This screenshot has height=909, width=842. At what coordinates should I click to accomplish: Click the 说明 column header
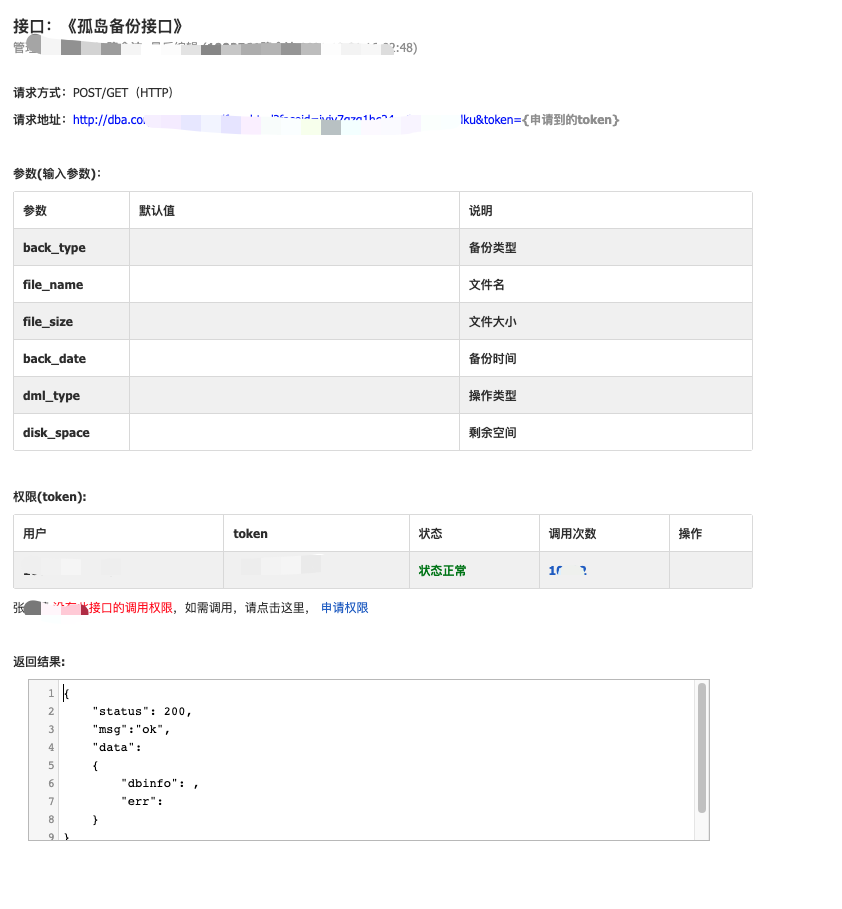click(x=482, y=210)
